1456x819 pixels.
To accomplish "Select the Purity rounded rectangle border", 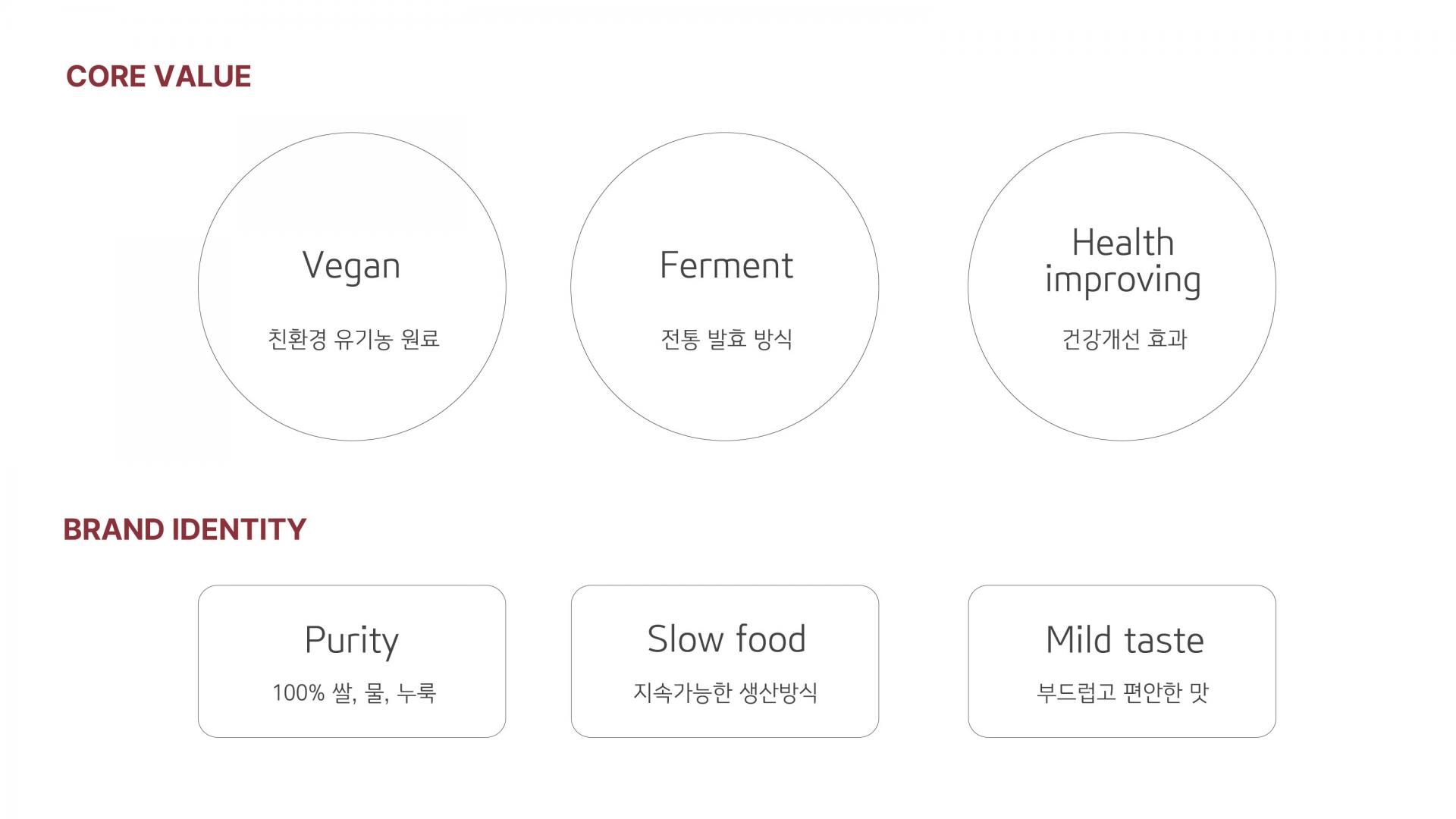I will 352,661.
